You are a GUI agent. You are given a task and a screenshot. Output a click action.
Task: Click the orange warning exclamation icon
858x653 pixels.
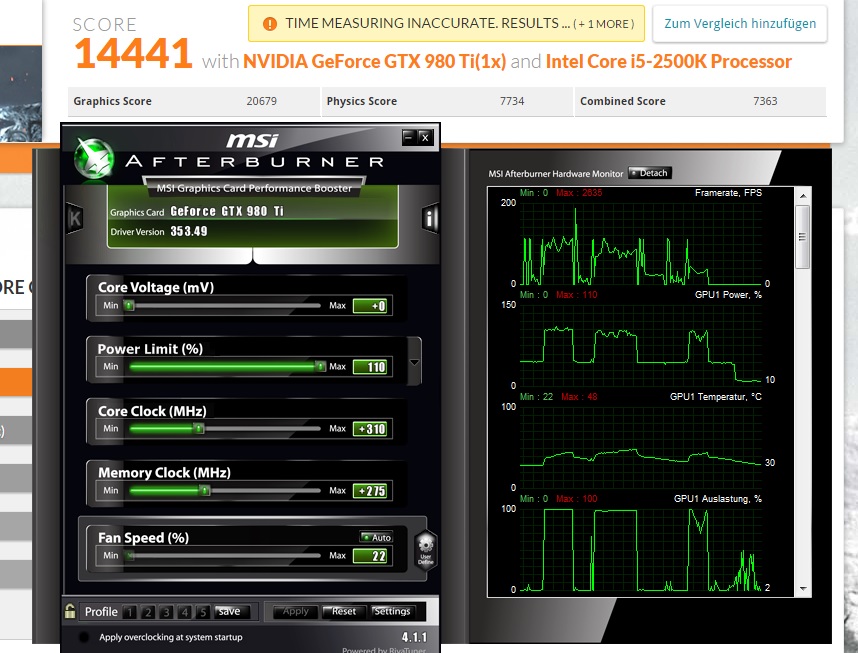coord(270,24)
